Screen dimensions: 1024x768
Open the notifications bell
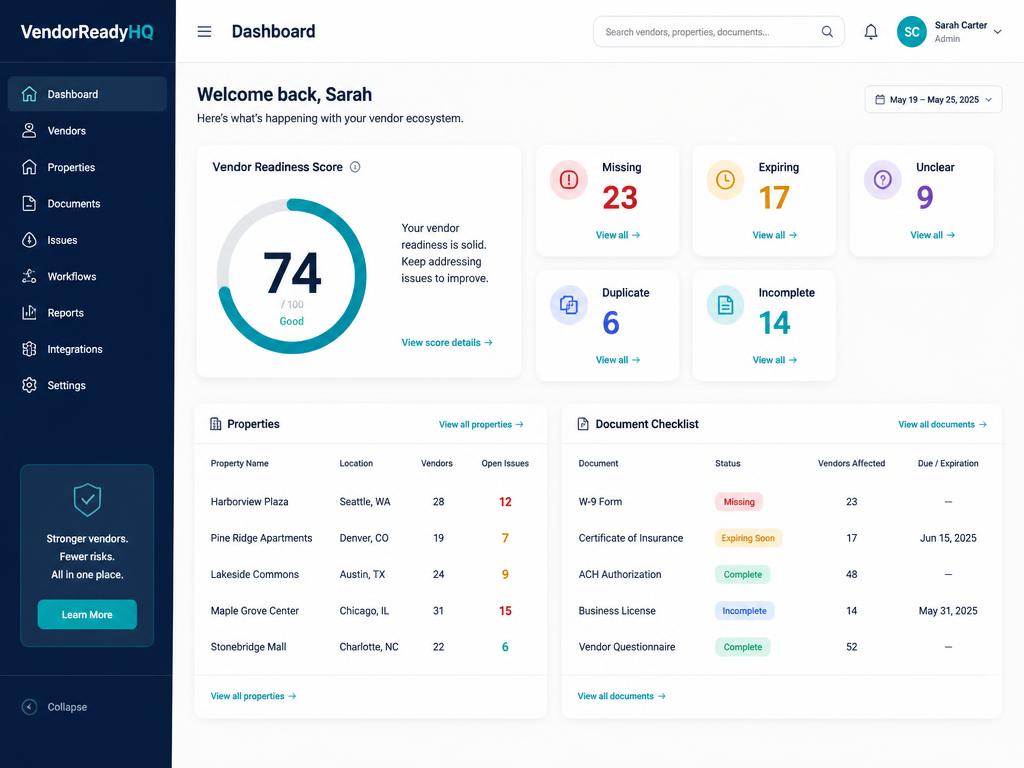[x=871, y=31]
